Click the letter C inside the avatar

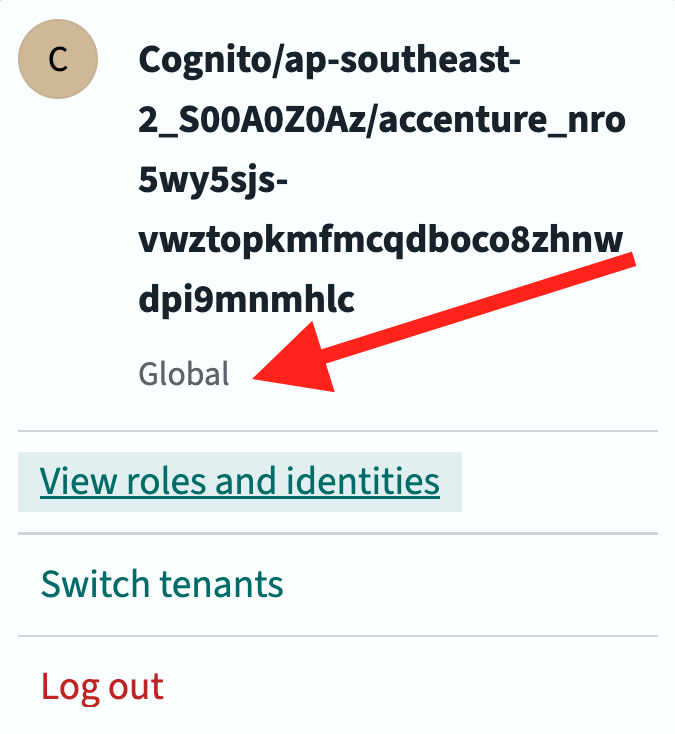click(58, 60)
